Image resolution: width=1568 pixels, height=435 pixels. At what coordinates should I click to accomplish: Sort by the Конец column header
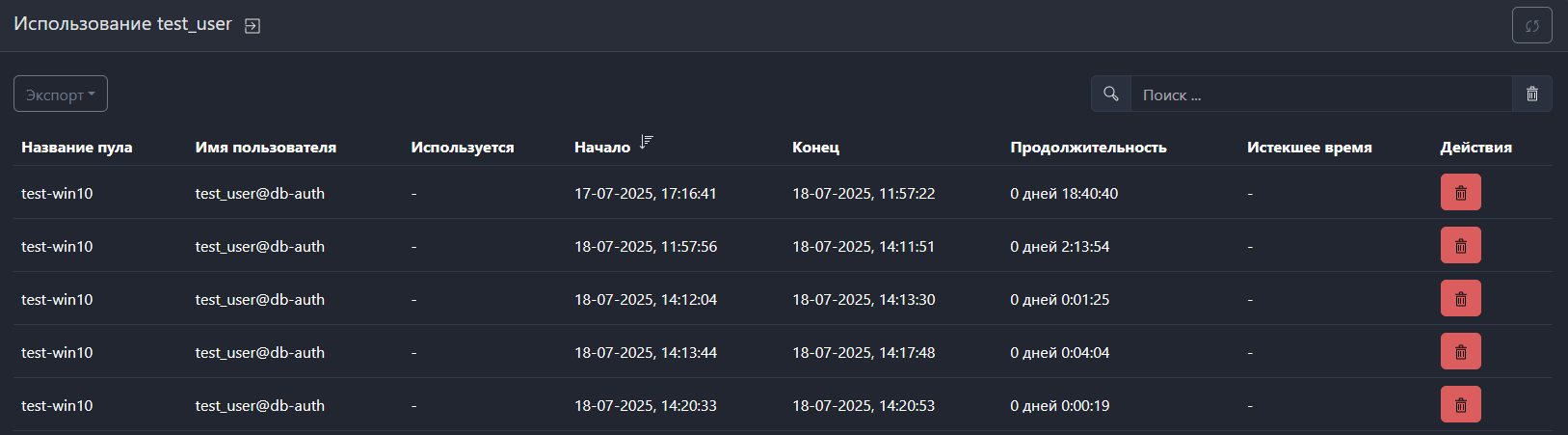coord(815,148)
